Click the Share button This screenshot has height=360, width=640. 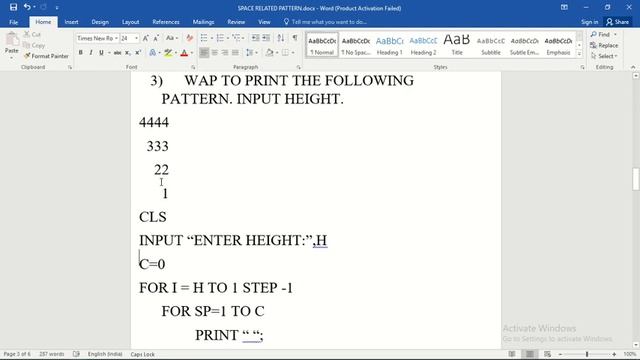pyautogui.click(x=618, y=22)
